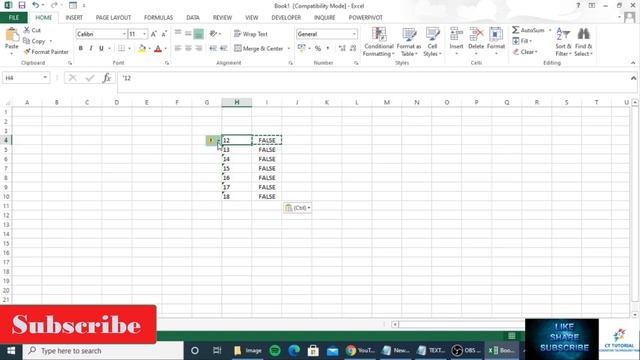
Task: Open Paste Options (Ctrl) dropdown
Action: pos(297,208)
